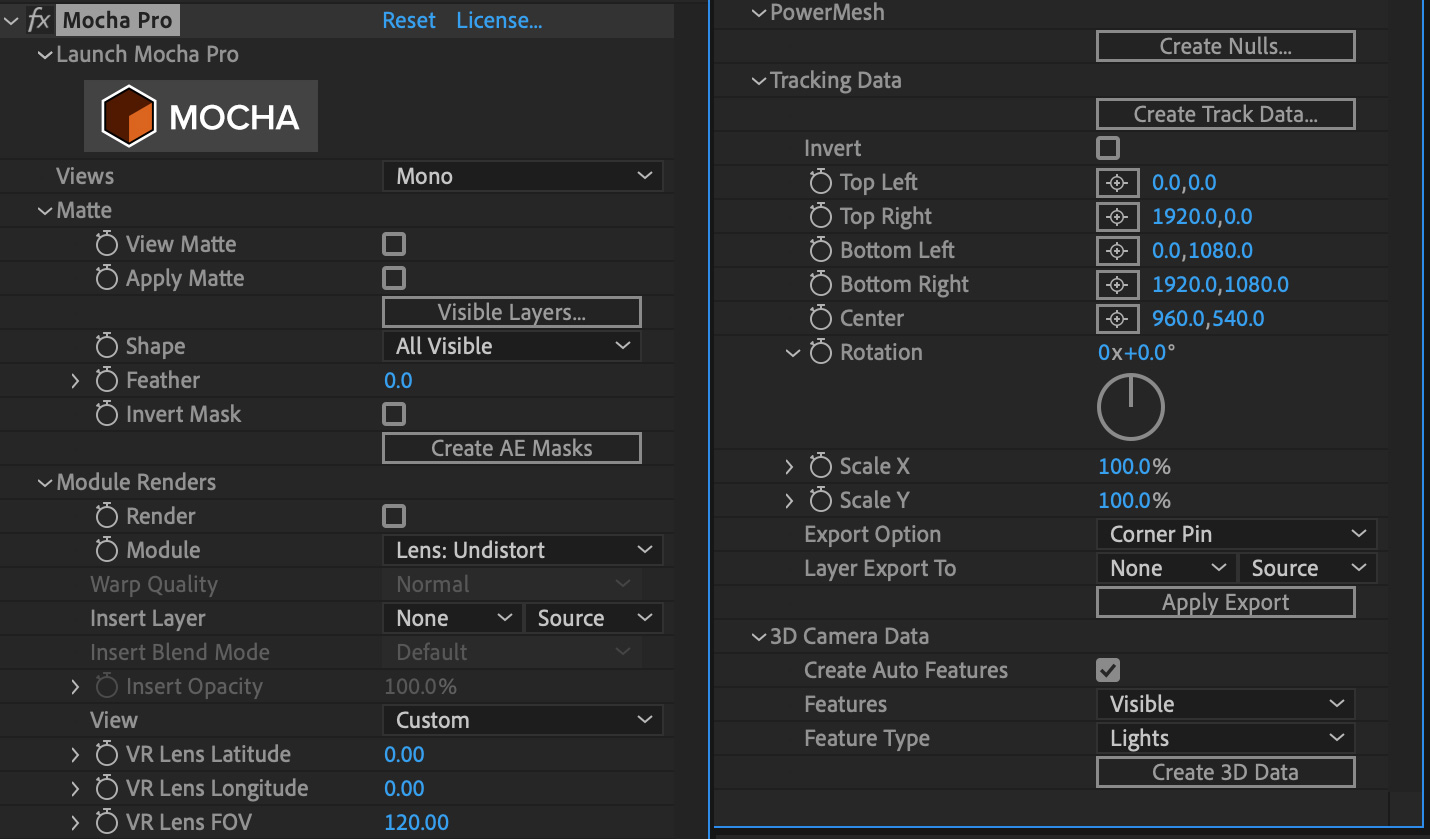Collapse the Matte section
The image size is (1430, 839).
[45, 210]
